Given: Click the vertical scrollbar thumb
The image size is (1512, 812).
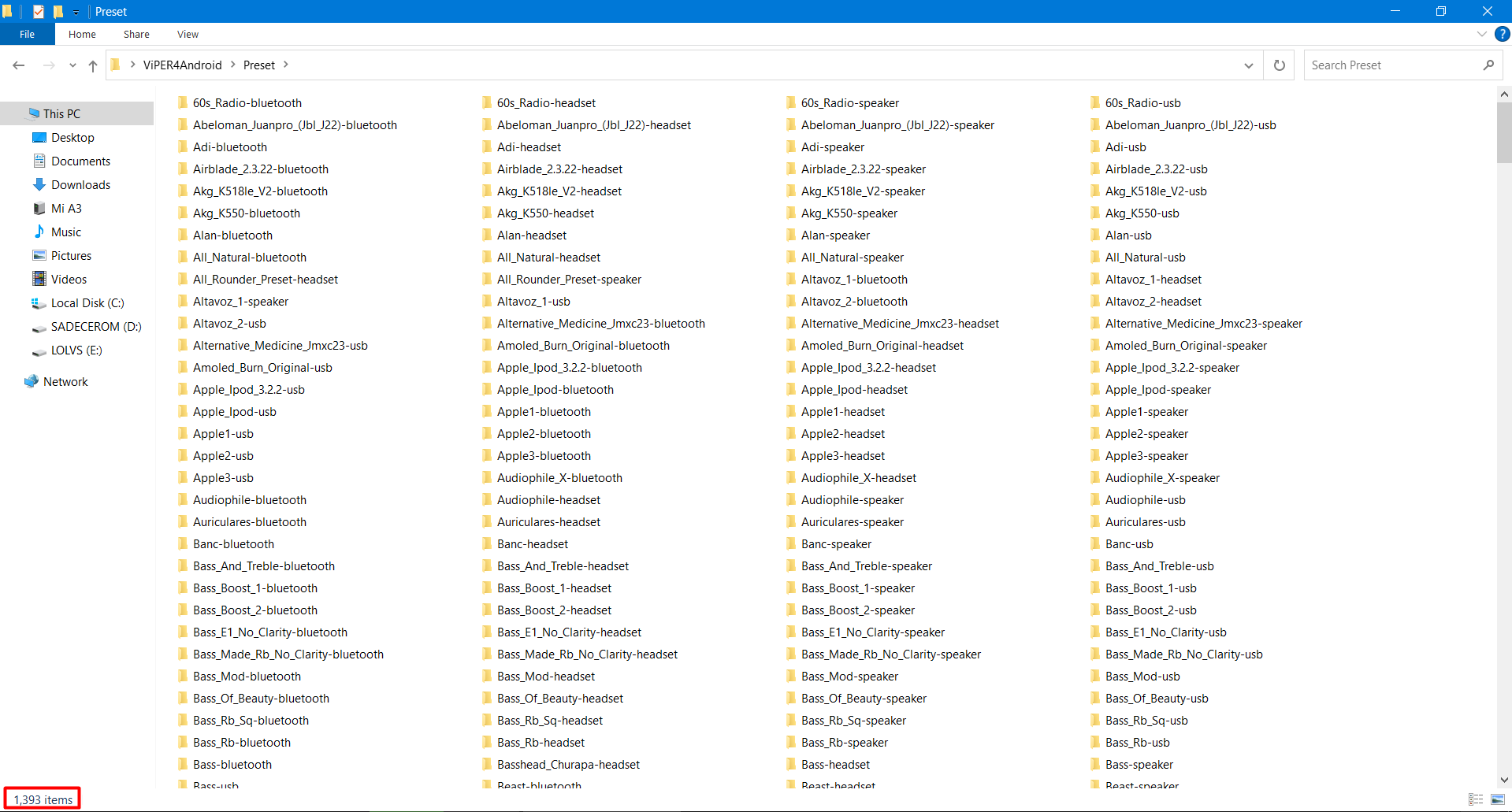Looking at the screenshot, I should [x=1504, y=132].
